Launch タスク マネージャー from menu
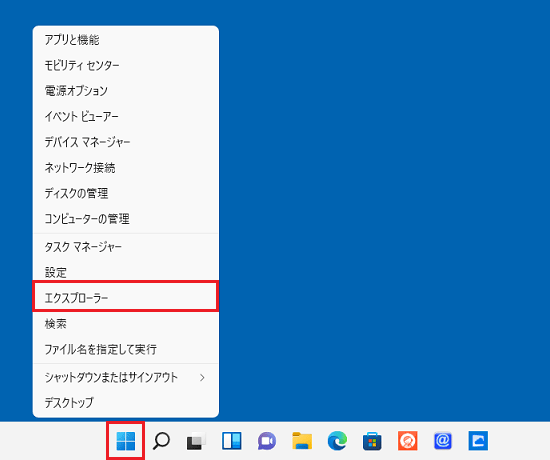 tap(126, 247)
